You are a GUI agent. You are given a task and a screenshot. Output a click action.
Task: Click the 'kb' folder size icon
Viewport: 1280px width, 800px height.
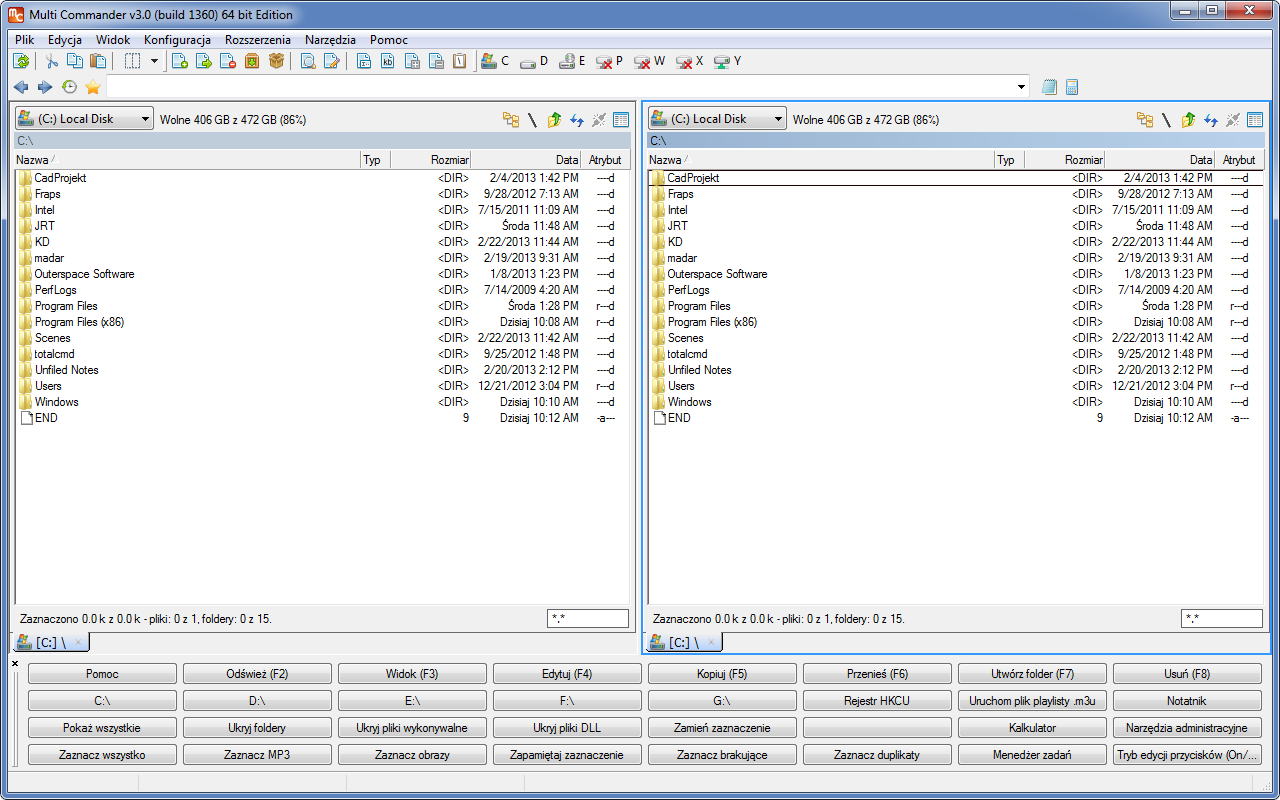point(388,61)
